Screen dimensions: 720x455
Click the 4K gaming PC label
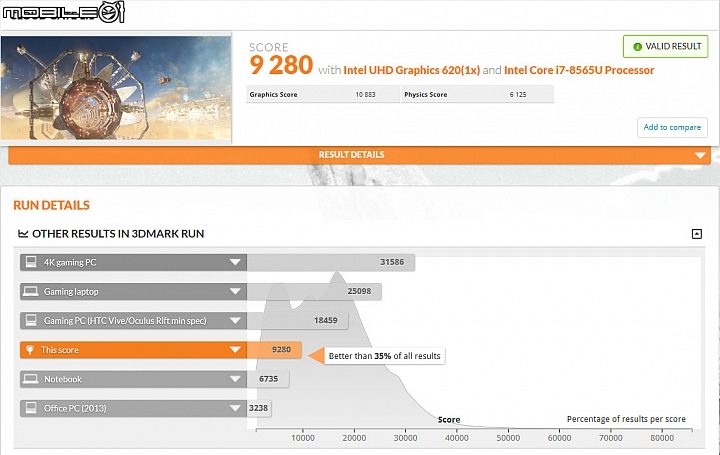70,263
